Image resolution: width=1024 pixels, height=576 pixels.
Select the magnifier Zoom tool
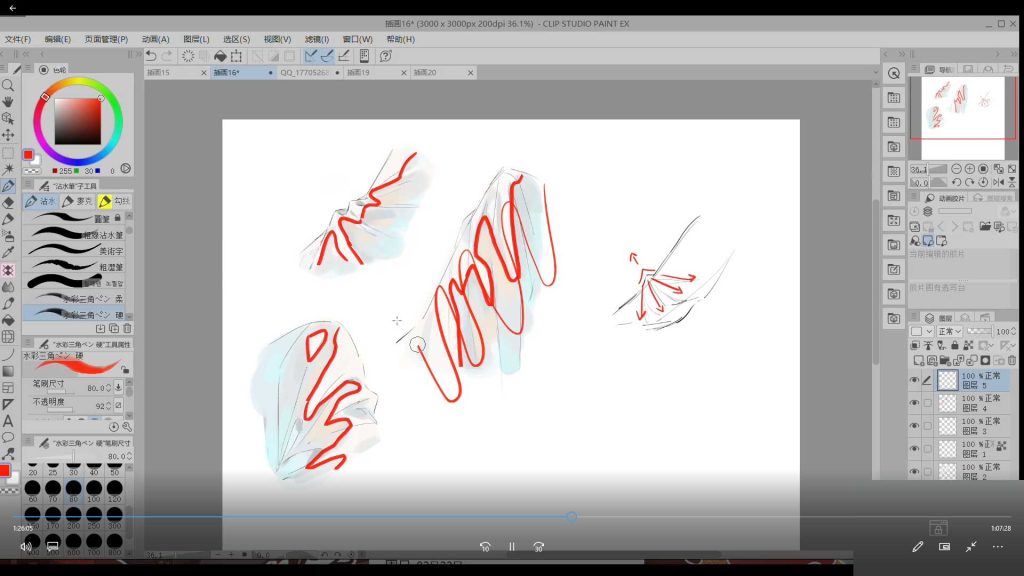[8, 86]
